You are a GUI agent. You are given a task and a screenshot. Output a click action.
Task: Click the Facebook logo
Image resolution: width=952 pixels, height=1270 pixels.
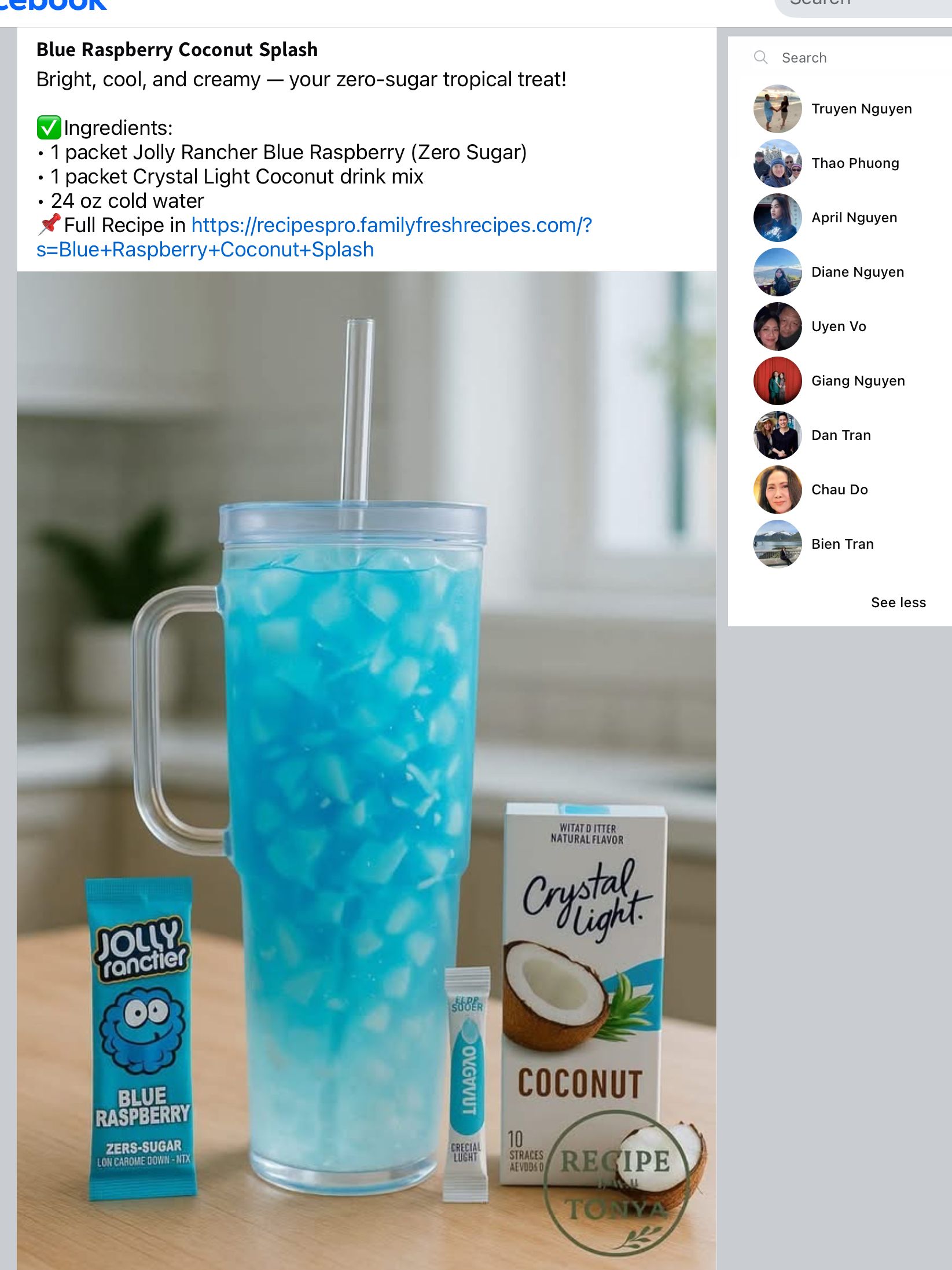coord(53,5)
